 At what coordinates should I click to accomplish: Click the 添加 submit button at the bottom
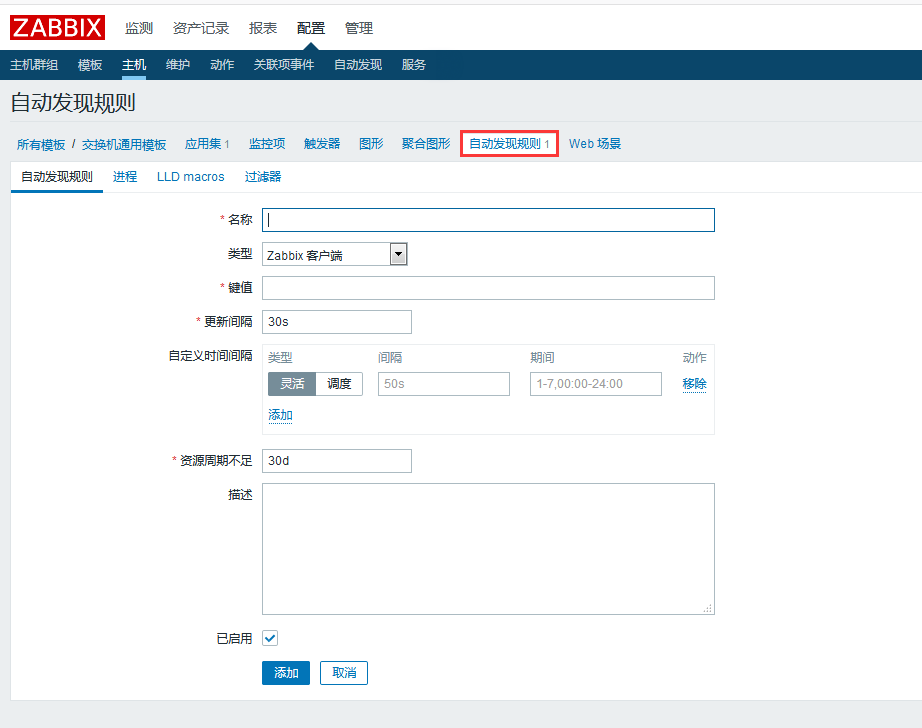tap(286, 673)
